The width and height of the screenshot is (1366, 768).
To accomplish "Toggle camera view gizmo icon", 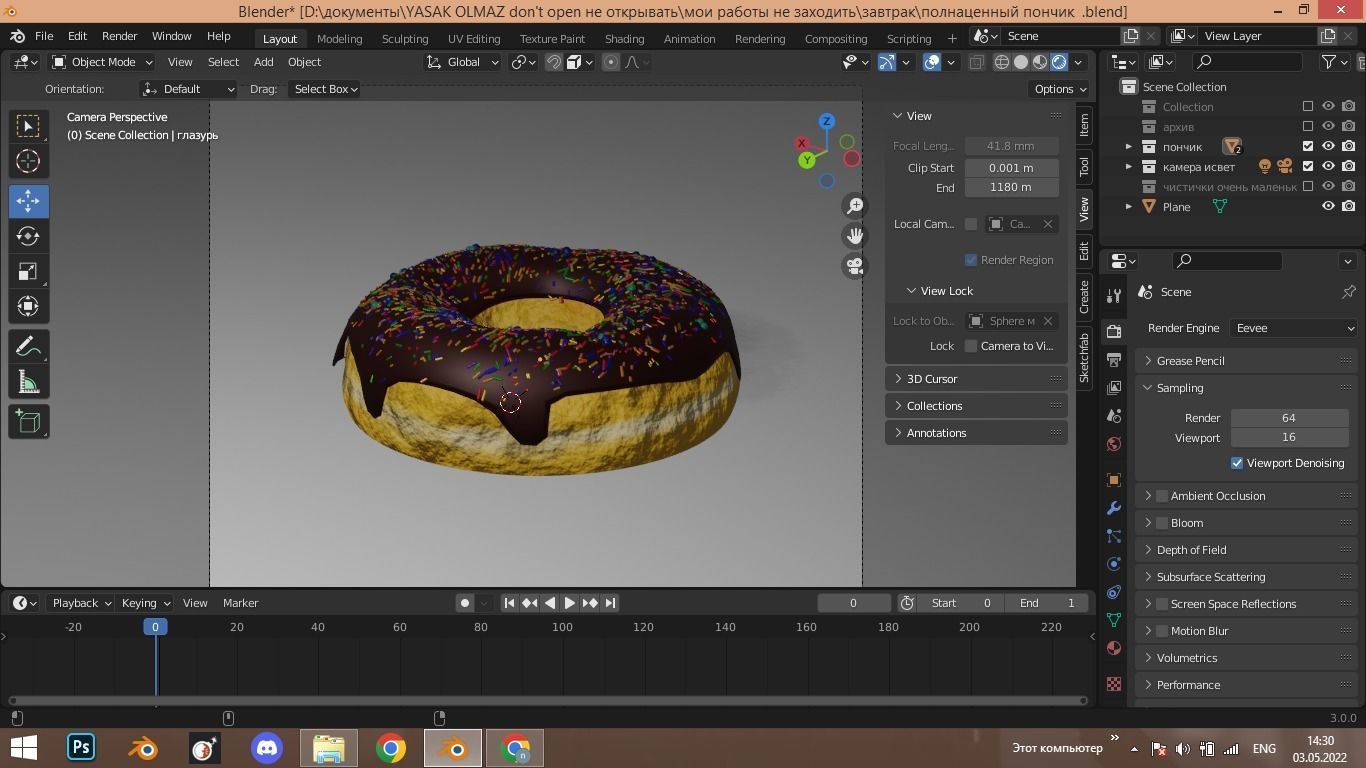I will [x=855, y=266].
